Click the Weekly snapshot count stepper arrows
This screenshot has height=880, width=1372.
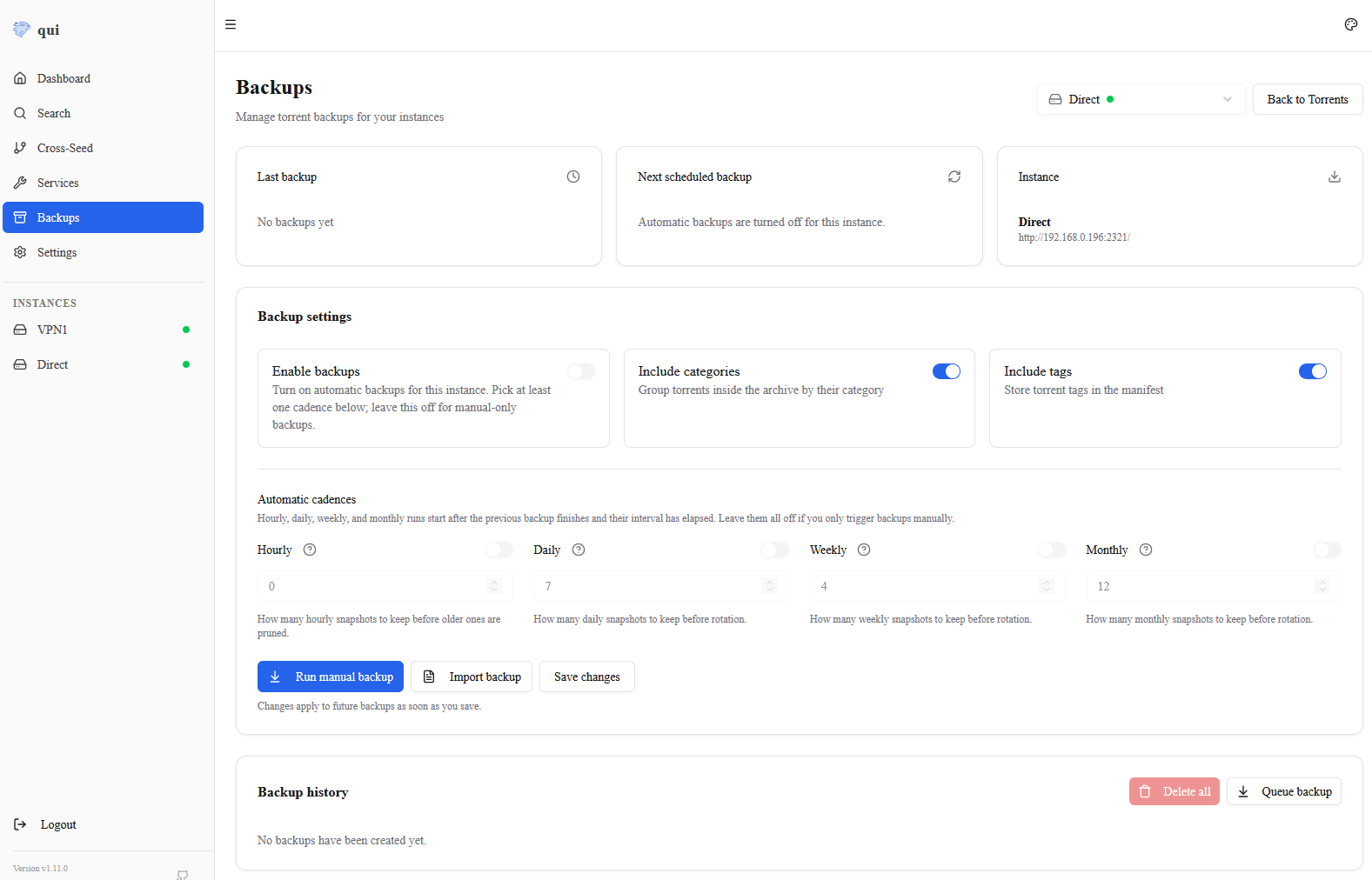(x=1047, y=586)
